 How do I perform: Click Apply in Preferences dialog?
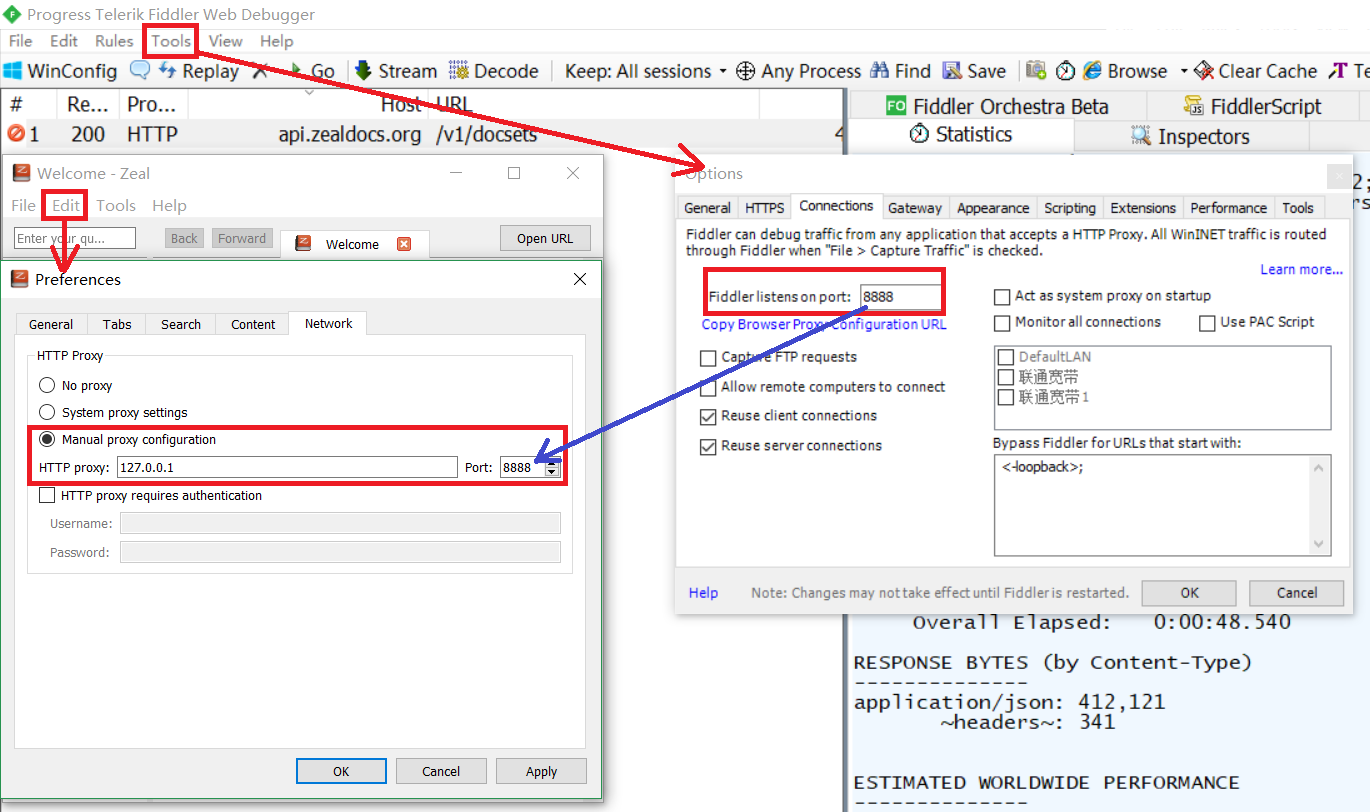pyautogui.click(x=541, y=771)
